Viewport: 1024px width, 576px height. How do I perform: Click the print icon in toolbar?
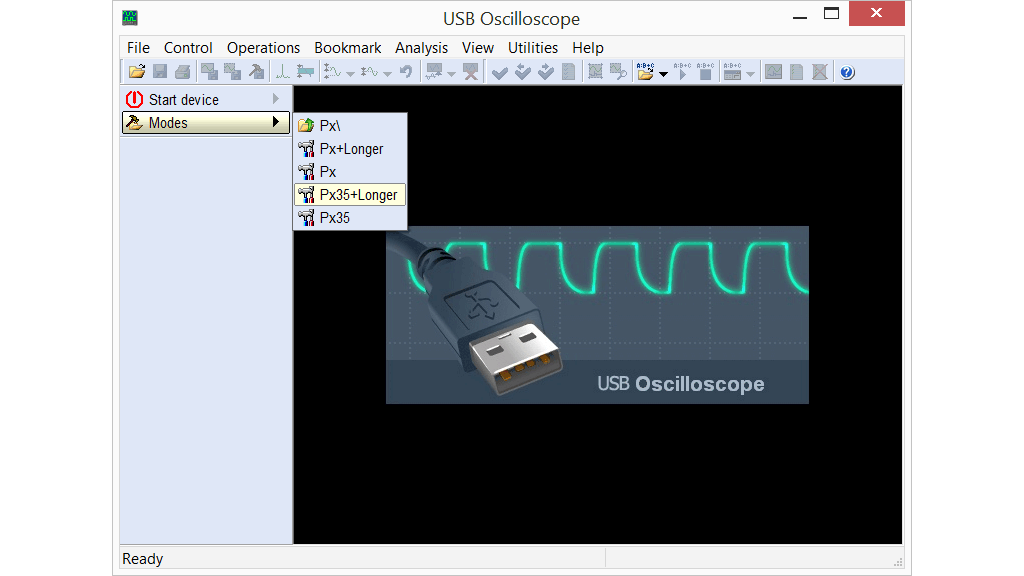[x=183, y=72]
